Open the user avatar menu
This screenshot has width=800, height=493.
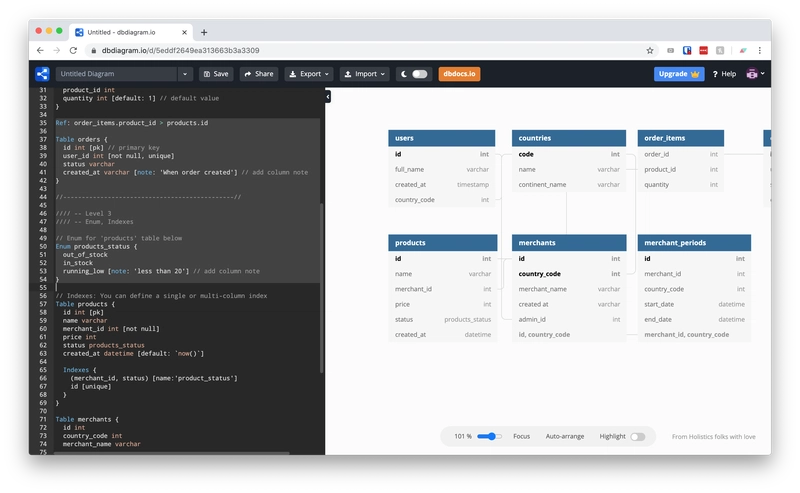click(755, 74)
